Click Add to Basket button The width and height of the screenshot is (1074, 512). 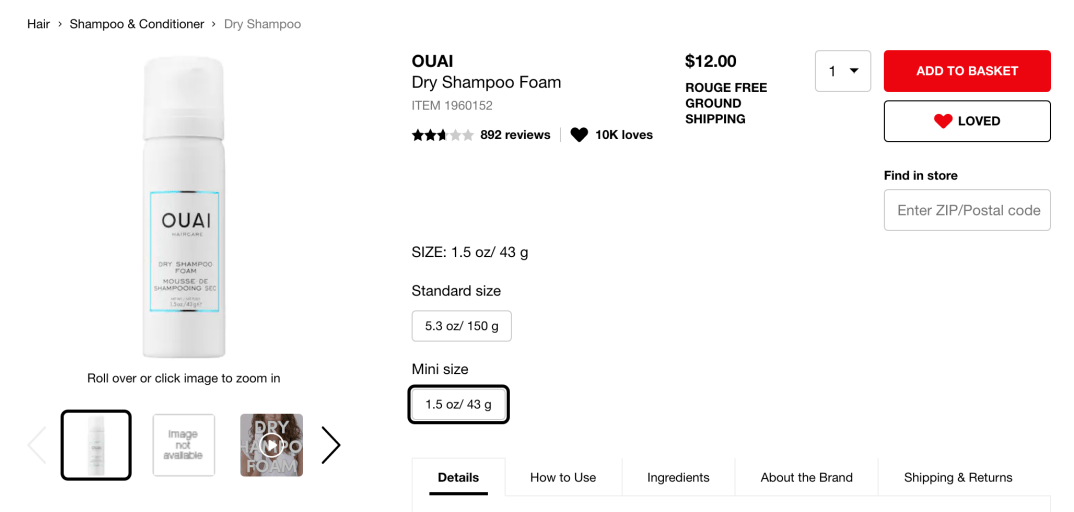(x=966, y=71)
